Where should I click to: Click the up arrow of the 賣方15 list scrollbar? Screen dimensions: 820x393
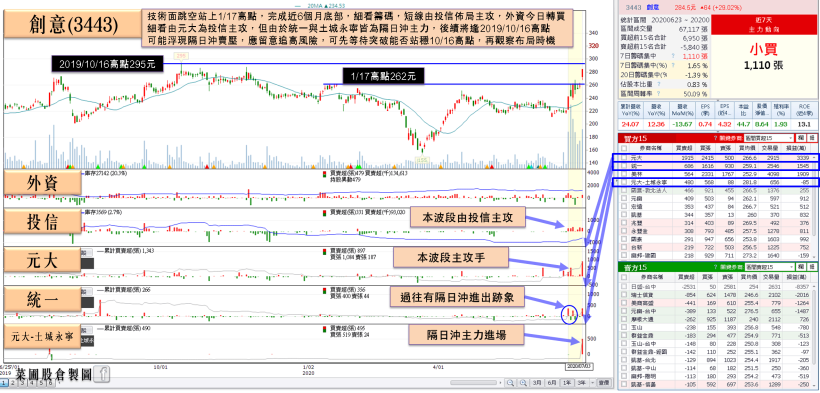814,287
